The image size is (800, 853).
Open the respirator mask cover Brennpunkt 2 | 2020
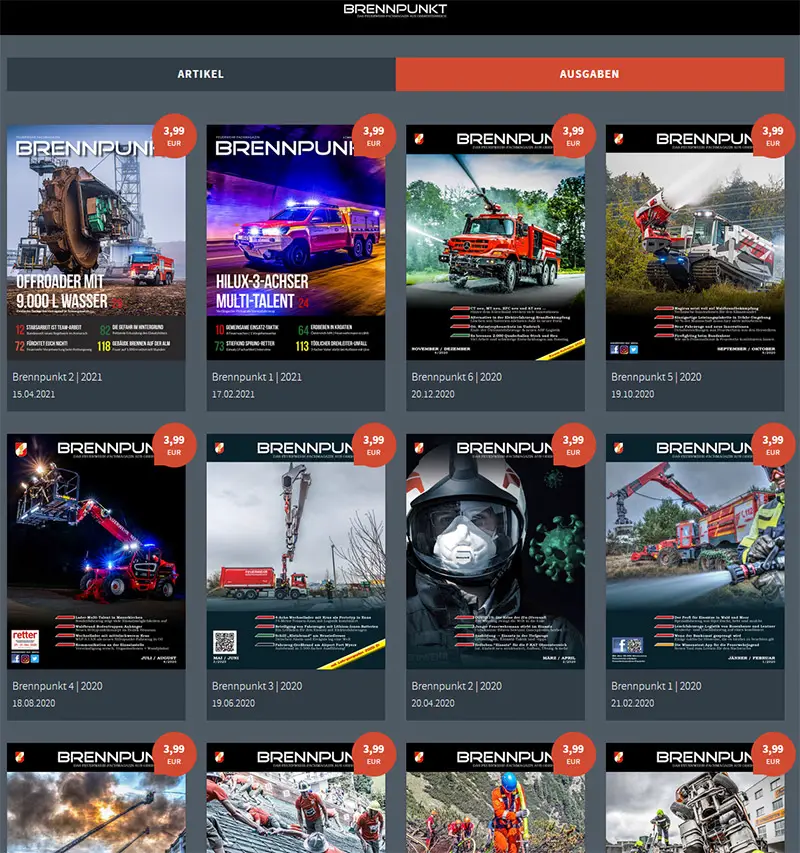495,550
